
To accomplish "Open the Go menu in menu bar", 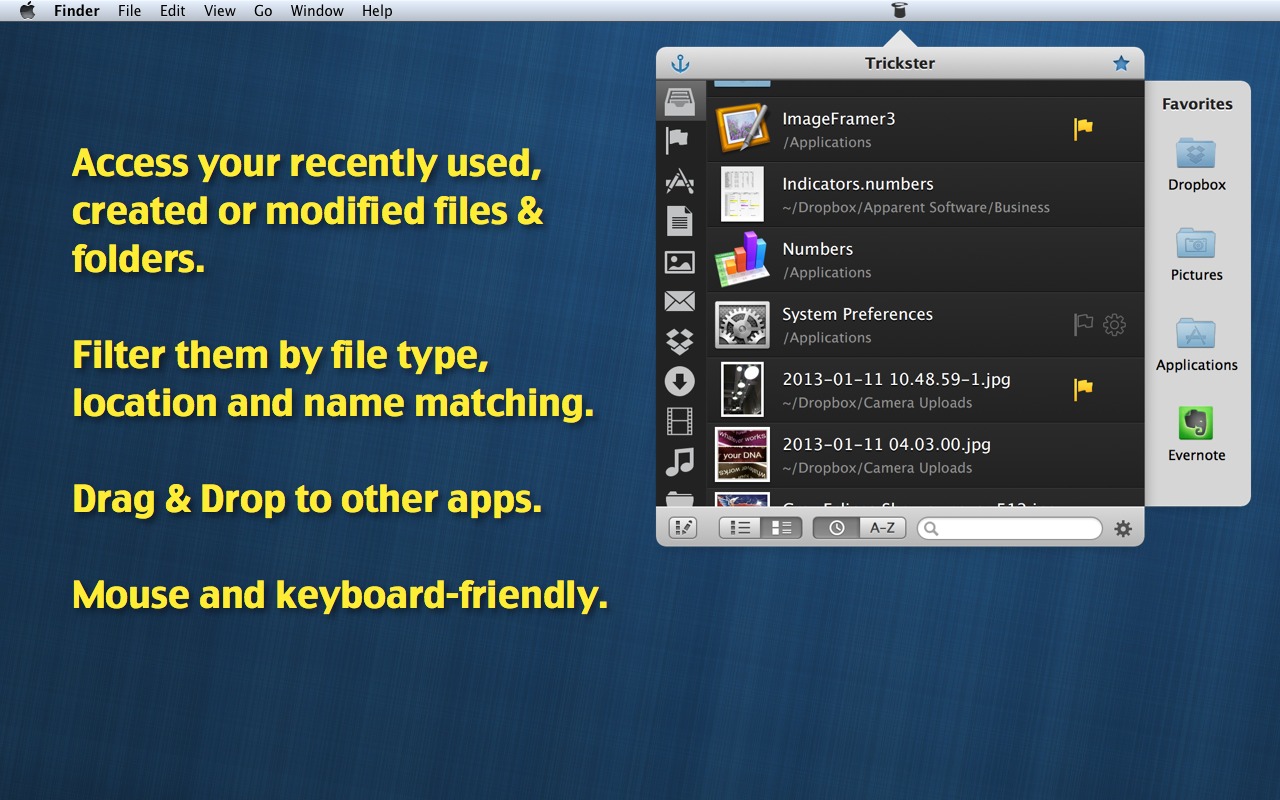I will 263,11.
